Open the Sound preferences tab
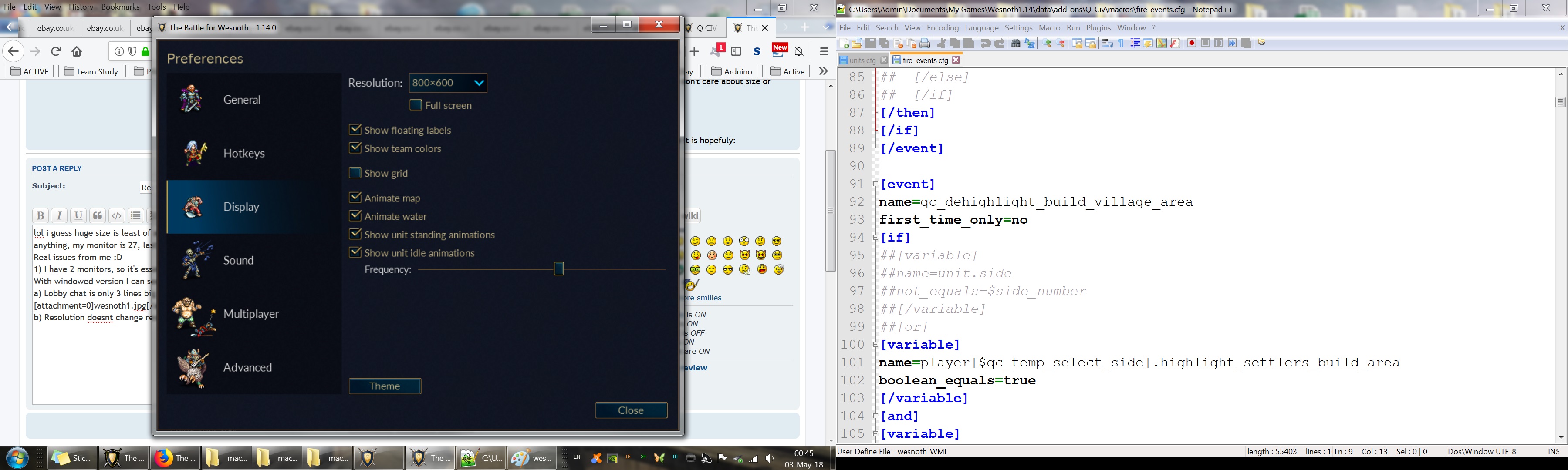This screenshot has height=470, width=1568. click(254, 260)
